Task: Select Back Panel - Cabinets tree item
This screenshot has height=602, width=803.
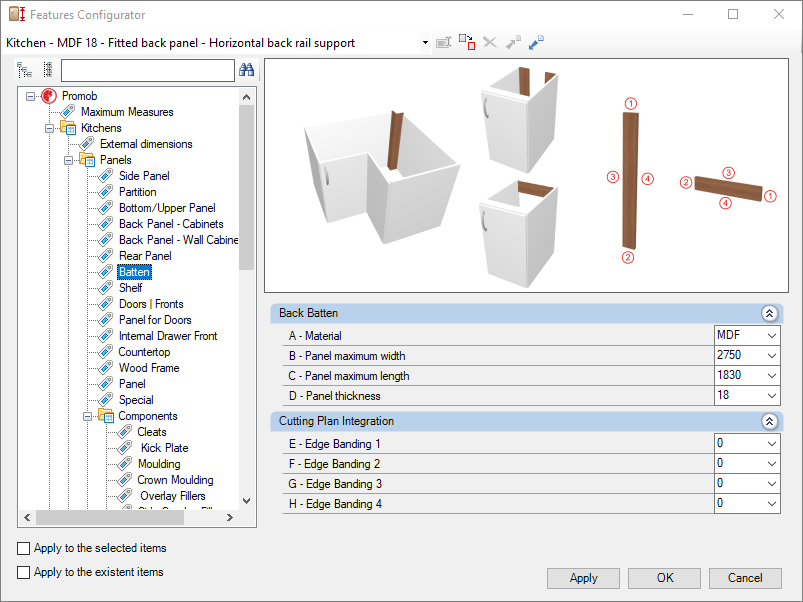Action: point(171,224)
